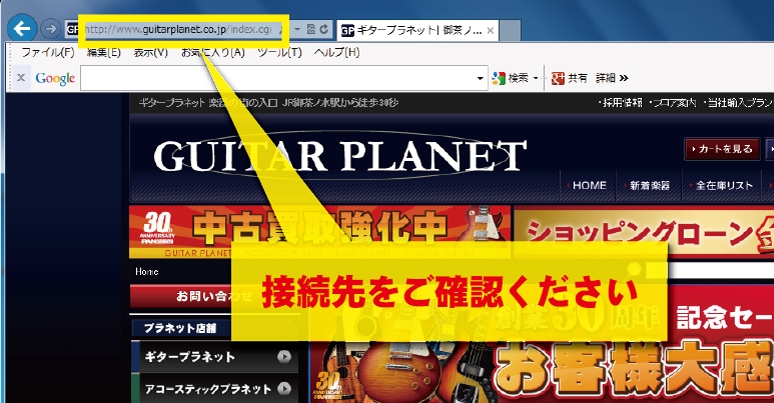Close the Google toolbar with X
774x403 pixels.
pyautogui.click(x=21, y=78)
